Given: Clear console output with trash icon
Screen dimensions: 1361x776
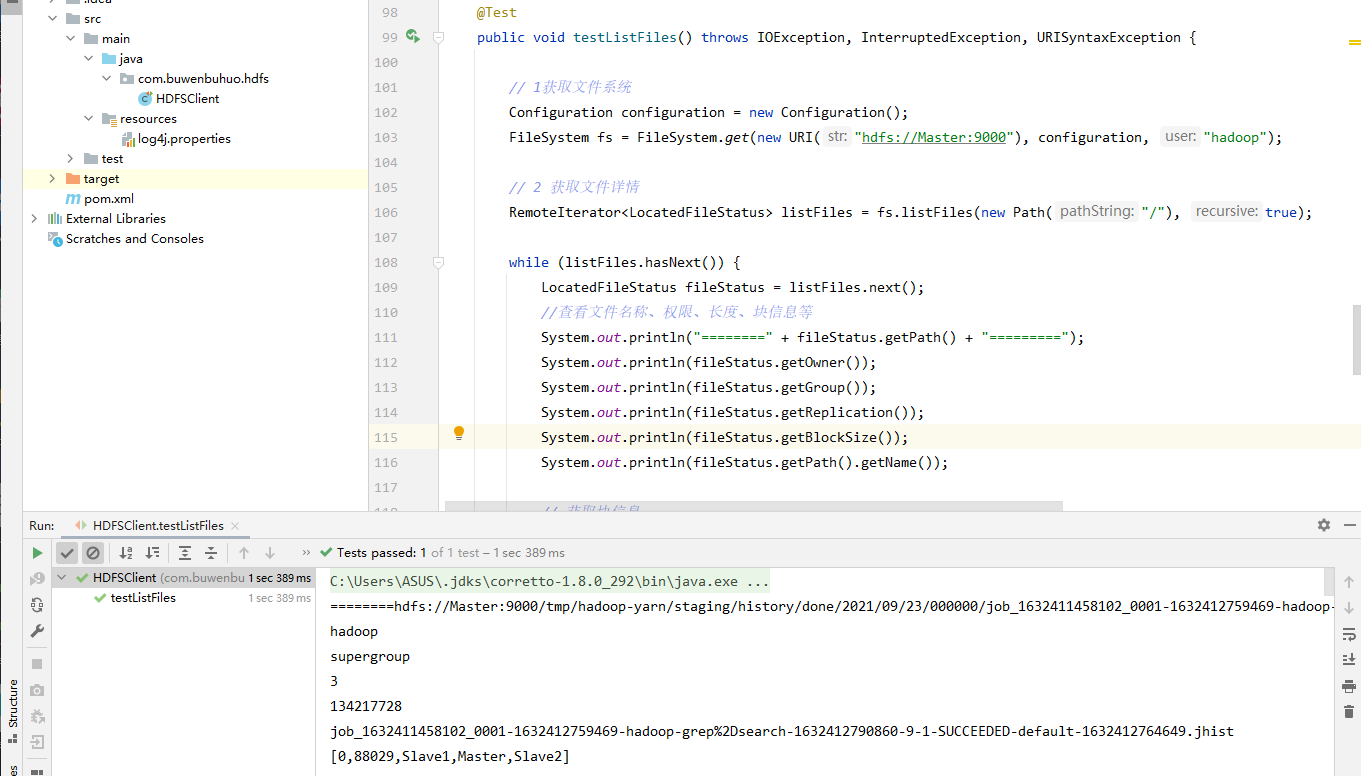Looking at the screenshot, I should coord(1349,711).
